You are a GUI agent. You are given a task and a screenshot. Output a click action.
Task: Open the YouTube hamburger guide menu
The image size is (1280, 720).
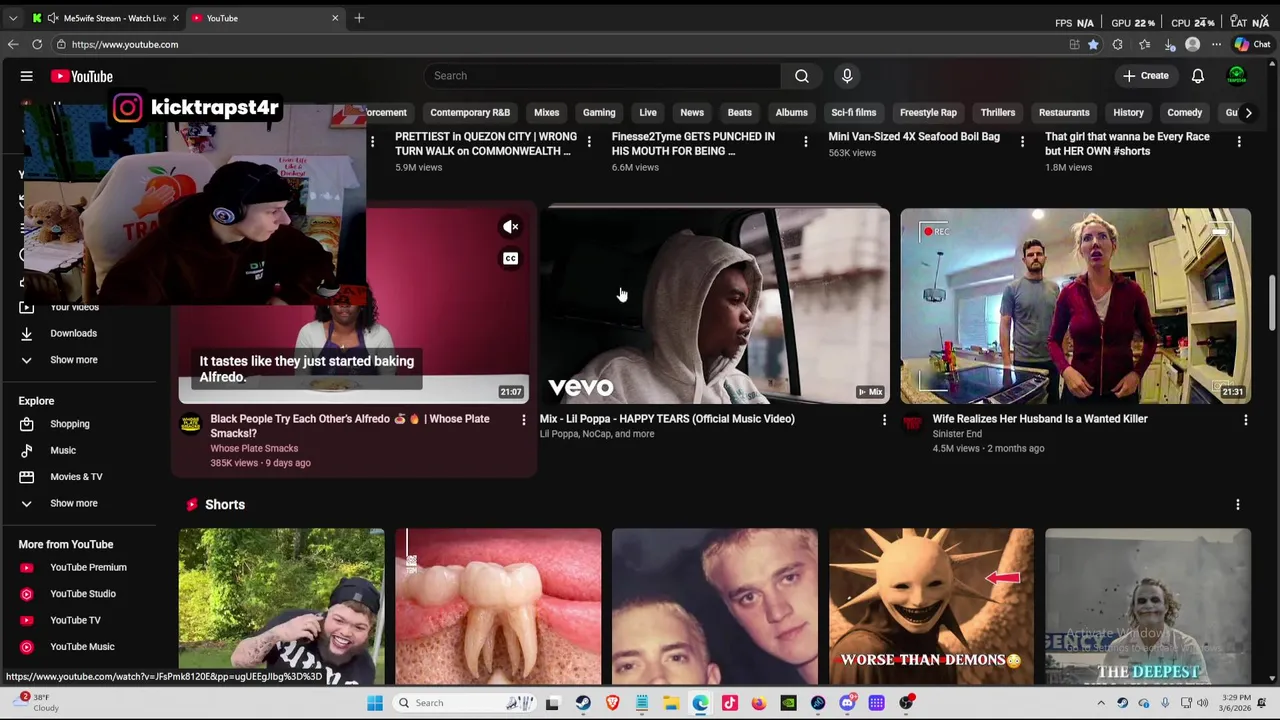tap(27, 76)
